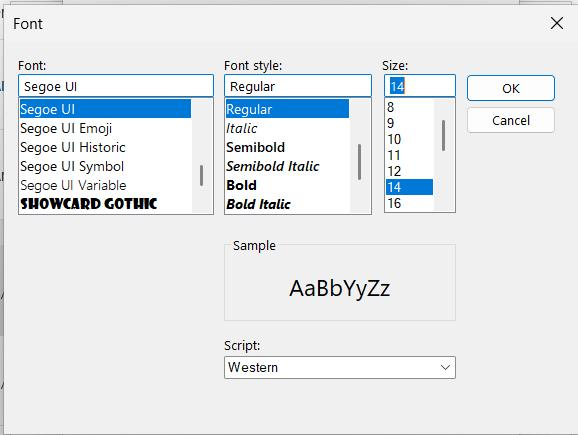Open the Script dropdown
The image size is (578, 435).
[340, 367]
